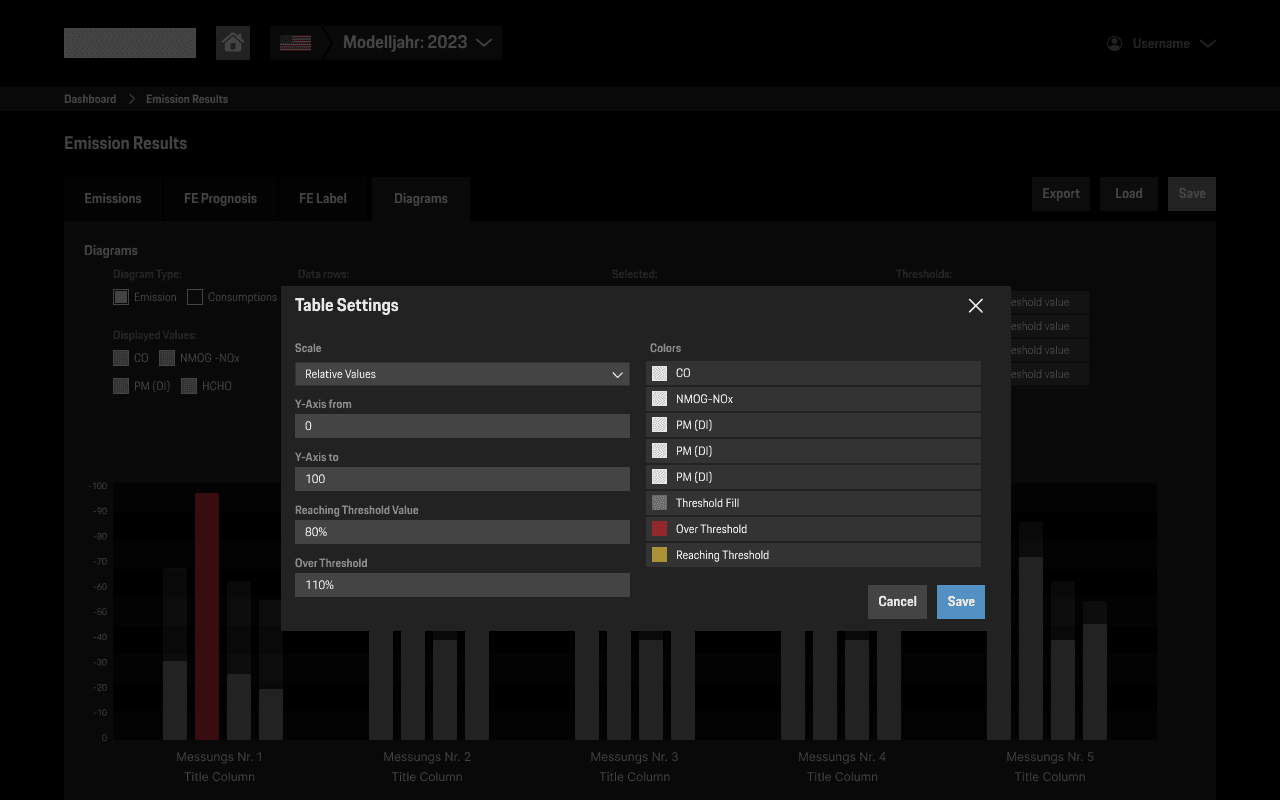Click the user profile icon beside Username
The image size is (1280, 800).
click(1113, 43)
